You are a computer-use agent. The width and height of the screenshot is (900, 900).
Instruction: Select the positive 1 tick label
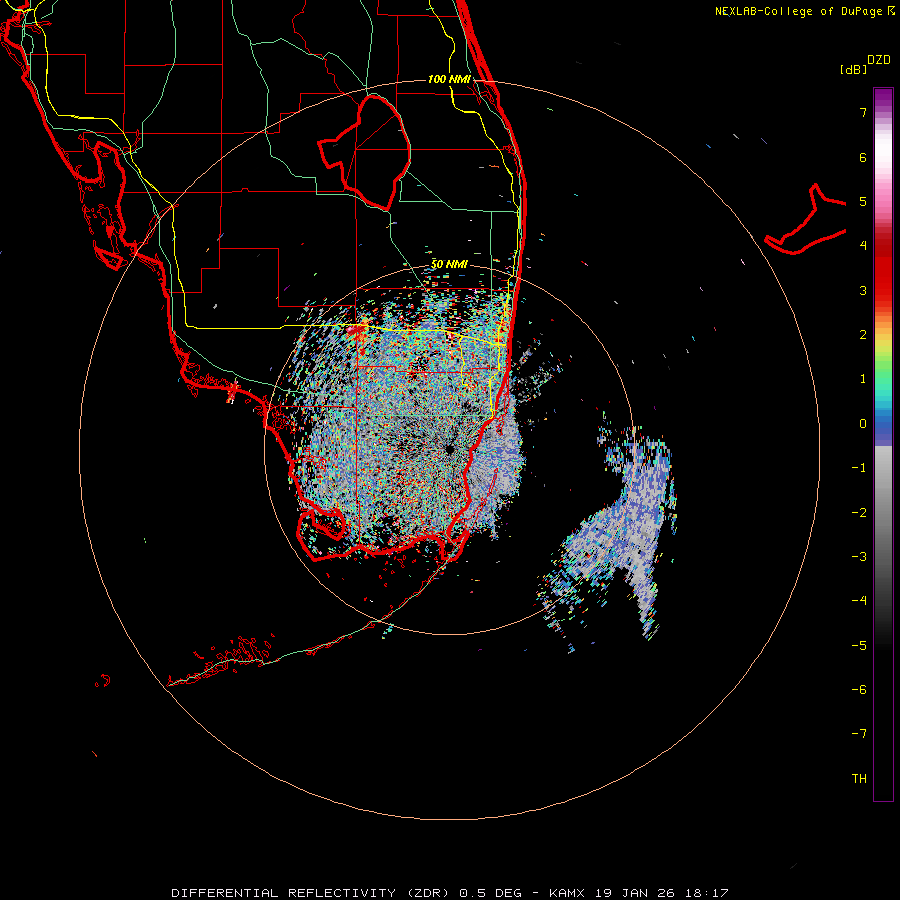[x=863, y=379]
